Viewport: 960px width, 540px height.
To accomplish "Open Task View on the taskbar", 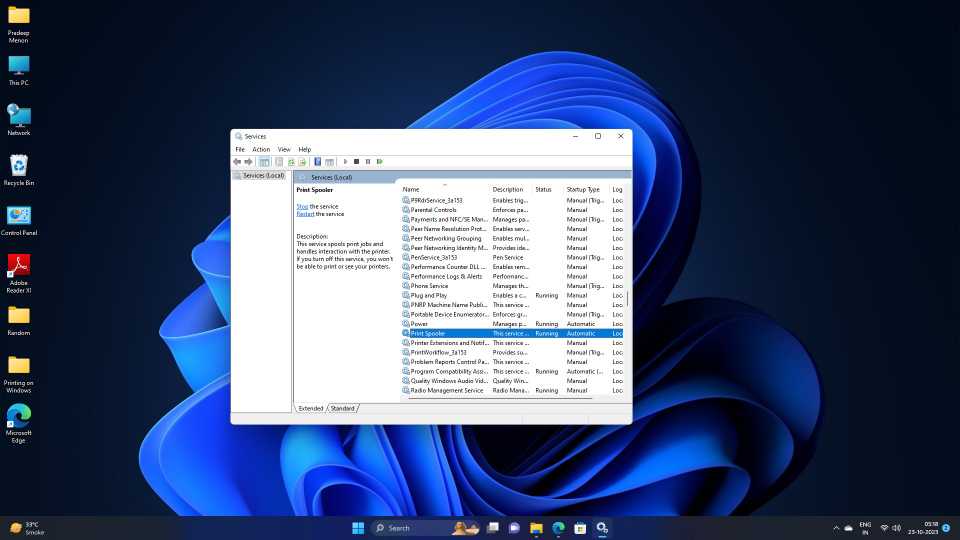I will pos(493,528).
